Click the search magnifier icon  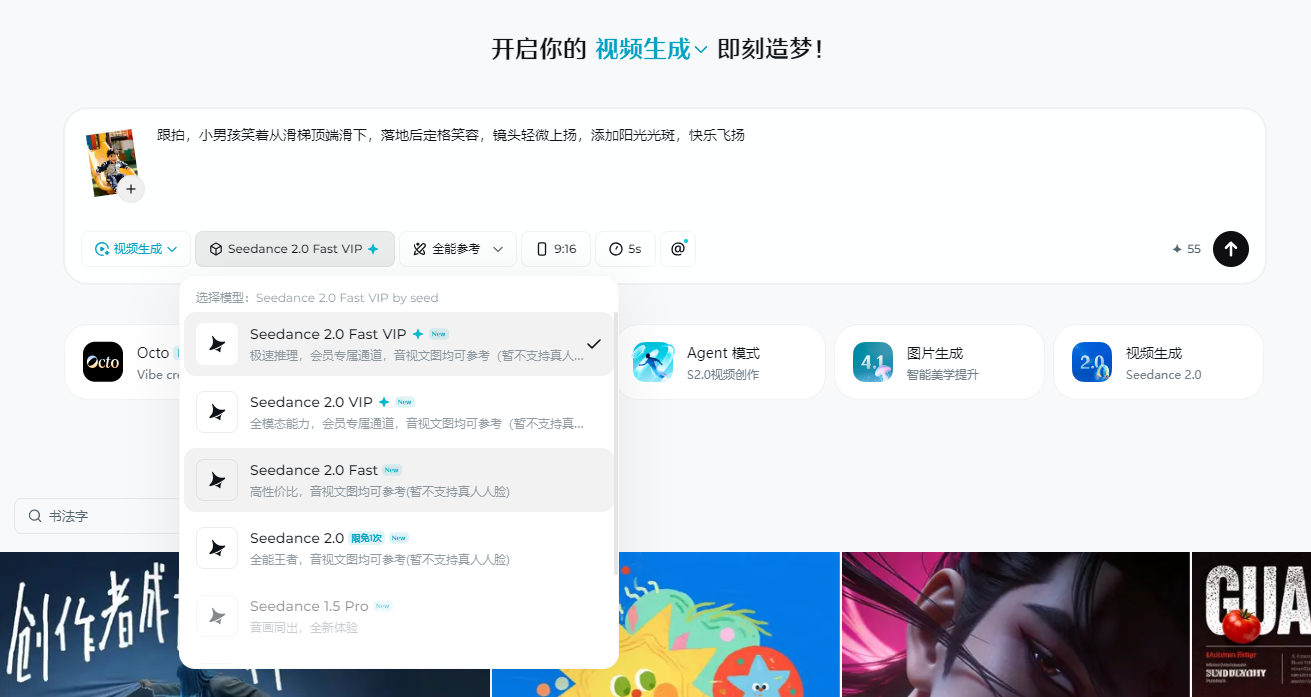click(x=35, y=516)
